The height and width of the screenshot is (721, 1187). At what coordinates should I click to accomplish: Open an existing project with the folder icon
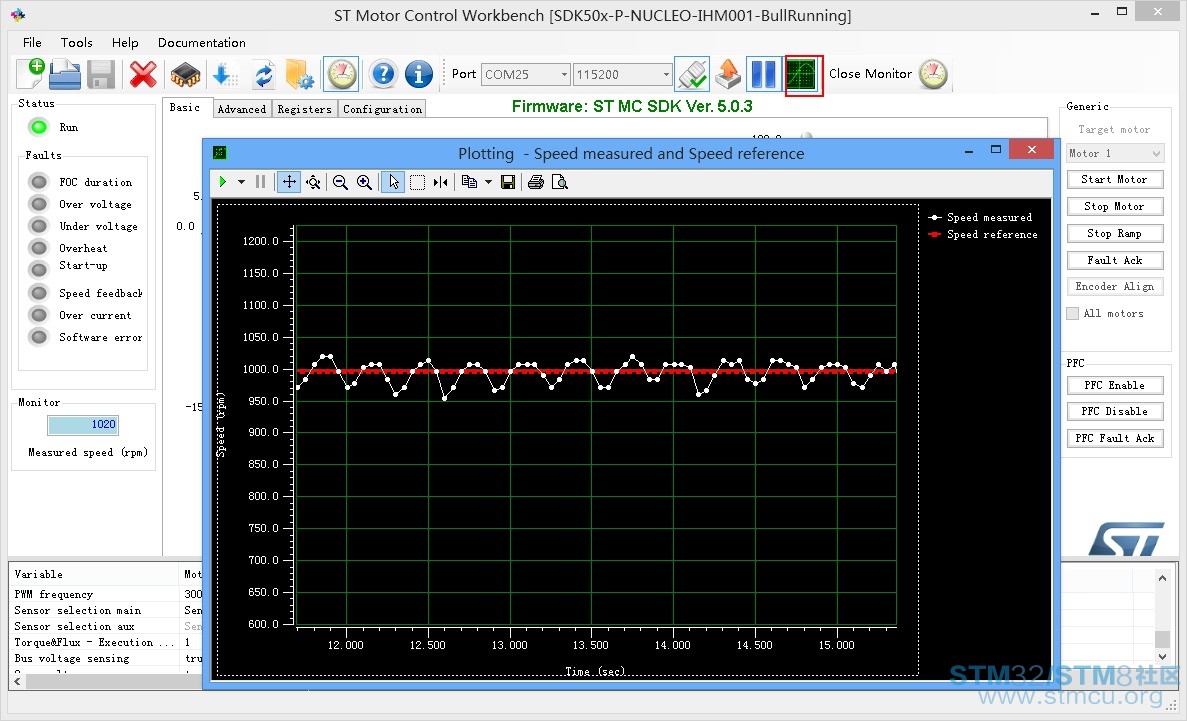[x=65, y=74]
